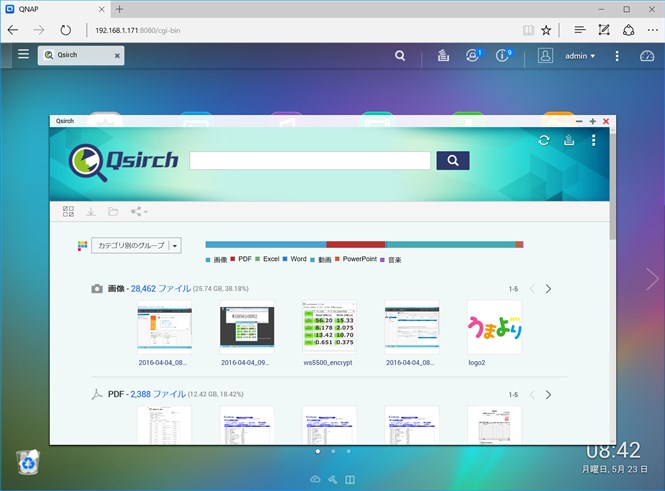This screenshot has width=665, height=491.
Task: Go to next page of PDF results
Action: pyautogui.click(x=548, y=395)
